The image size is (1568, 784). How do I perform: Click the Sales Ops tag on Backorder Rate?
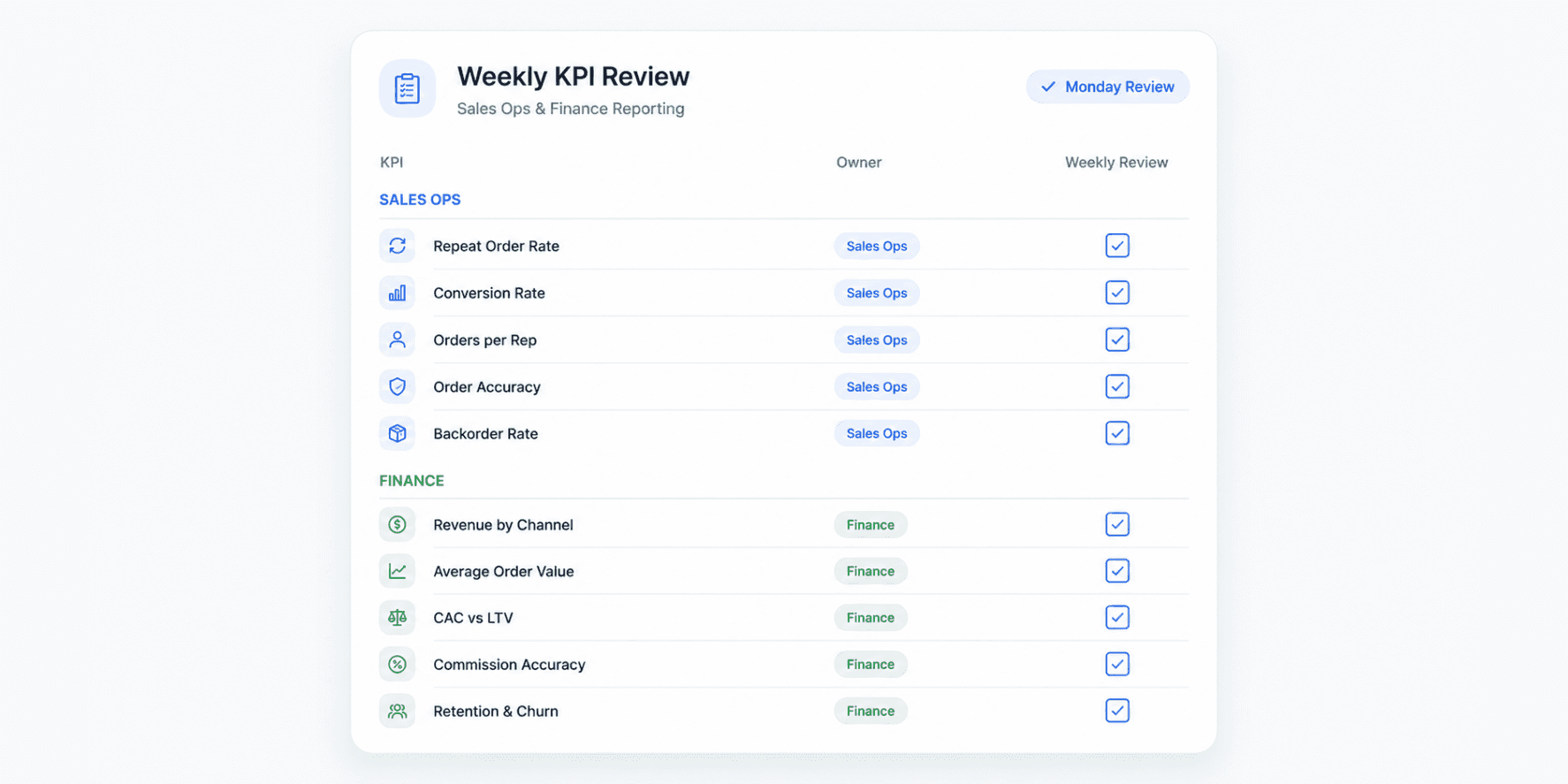(877, 433)
